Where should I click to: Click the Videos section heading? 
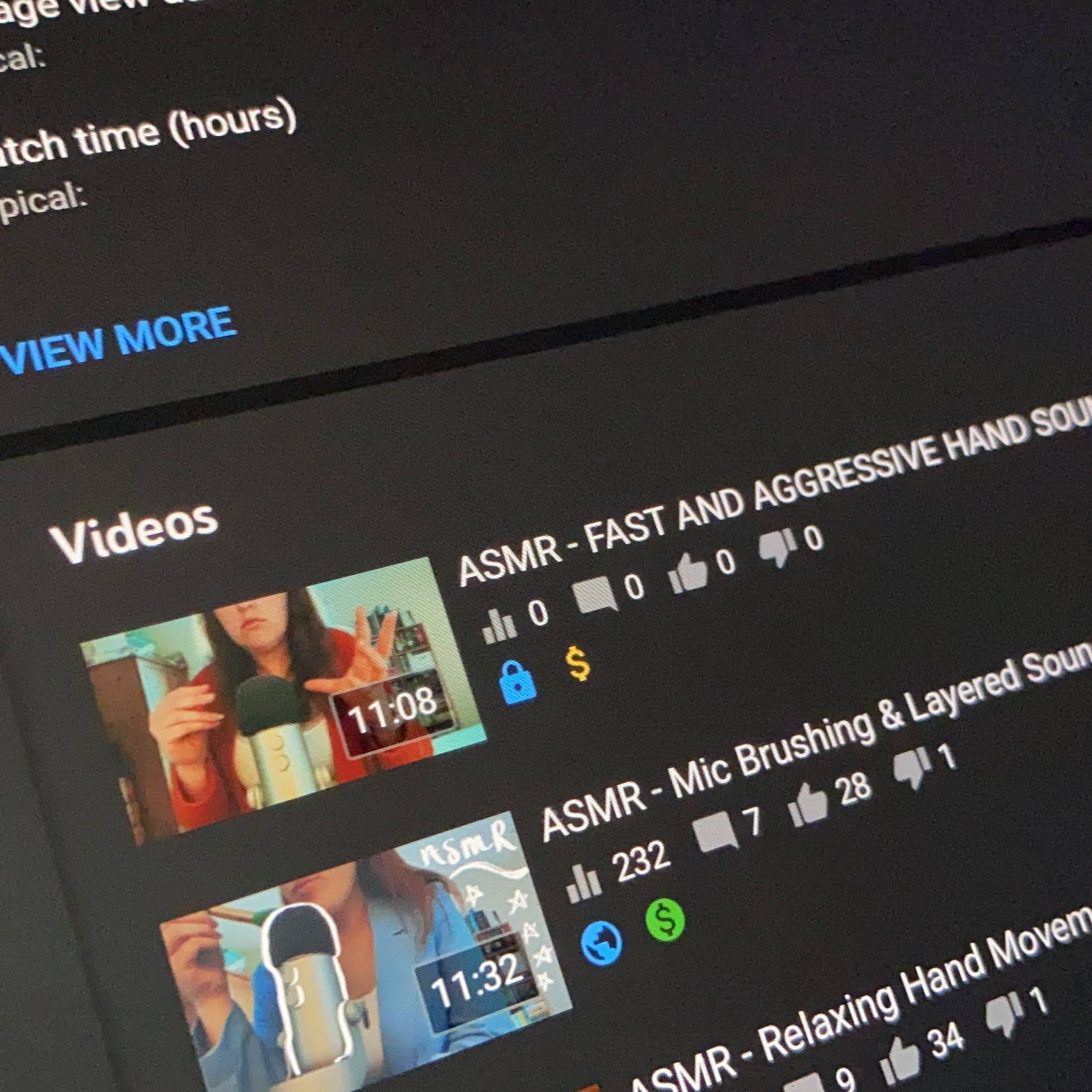click(135, 532)
